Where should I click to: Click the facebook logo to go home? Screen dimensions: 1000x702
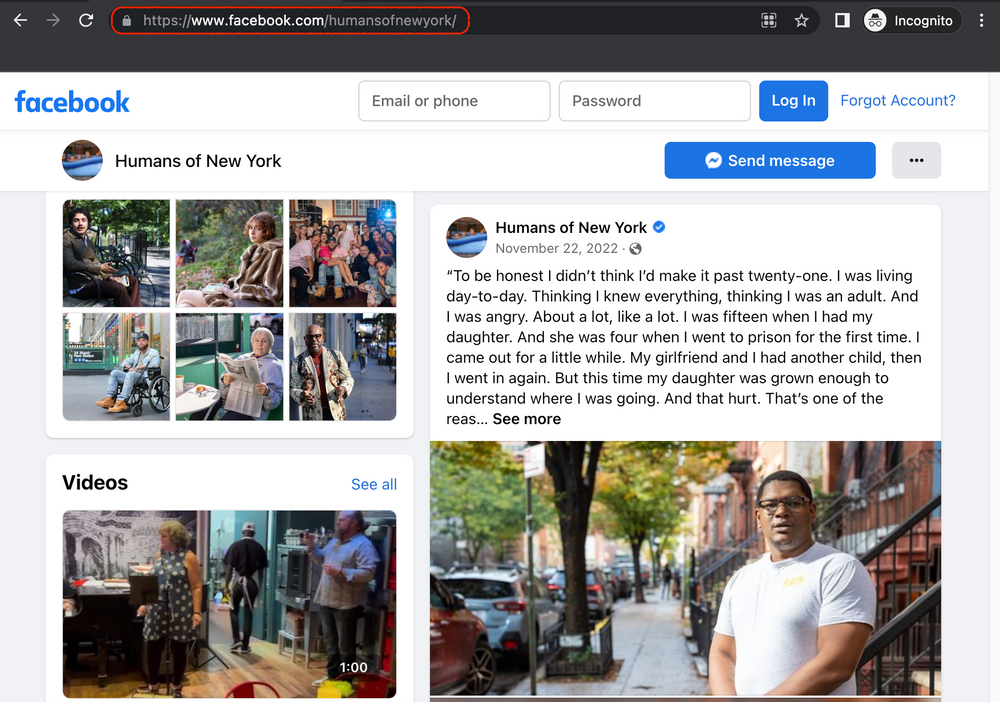point(71,100)
